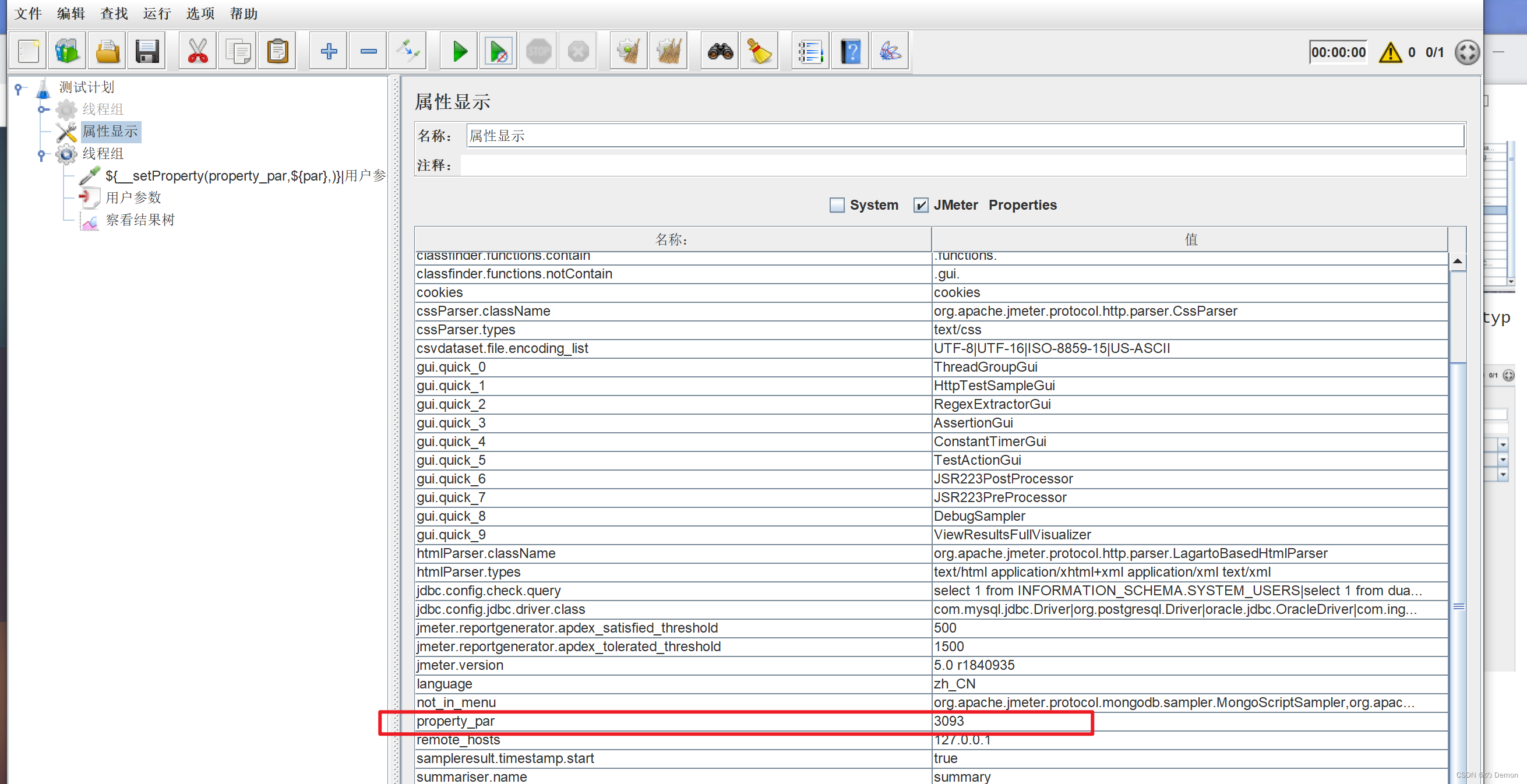
Task: Open the Help question mark icon
Action: coord(850,52)
